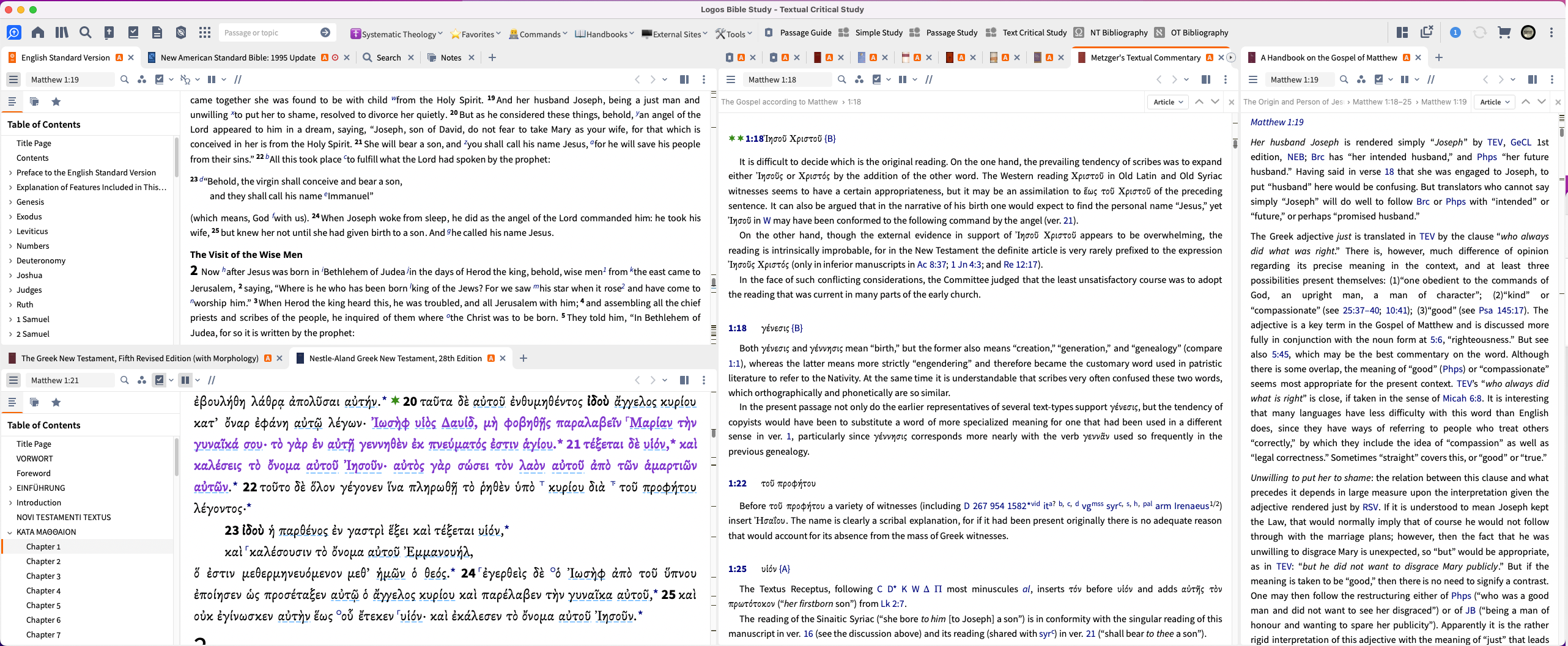The image size is (1568, 646).
Task: Open the Library icon in the top toolbar
Action: click(x=61, y=32)
